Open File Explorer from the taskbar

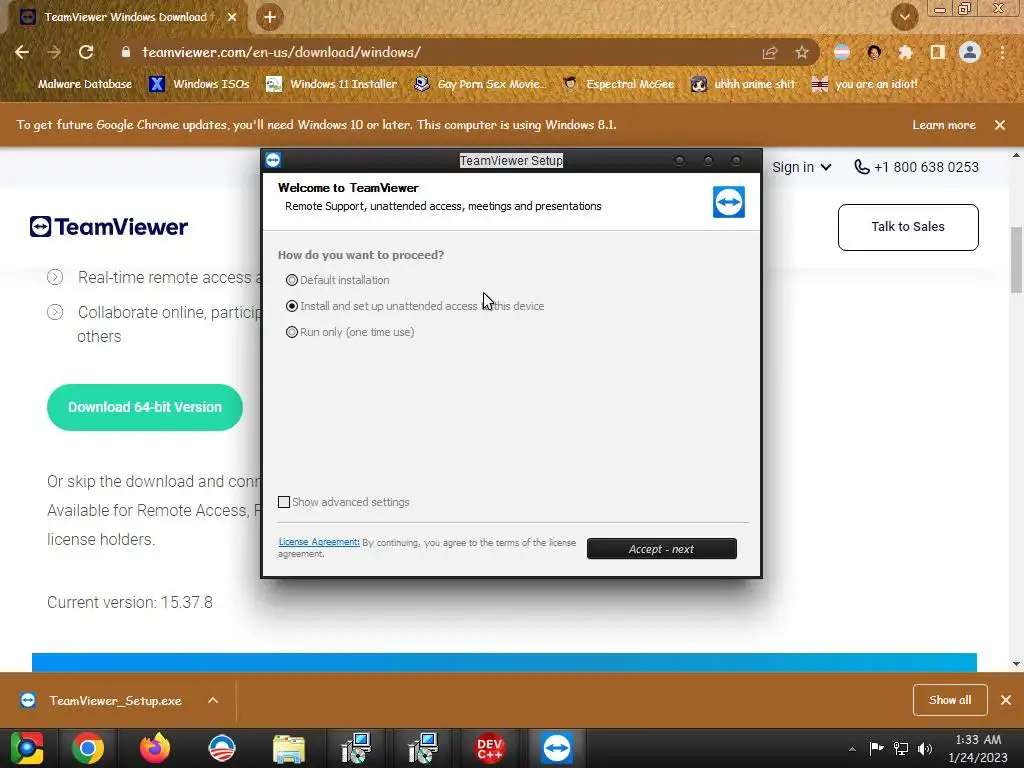coord(289,748)
